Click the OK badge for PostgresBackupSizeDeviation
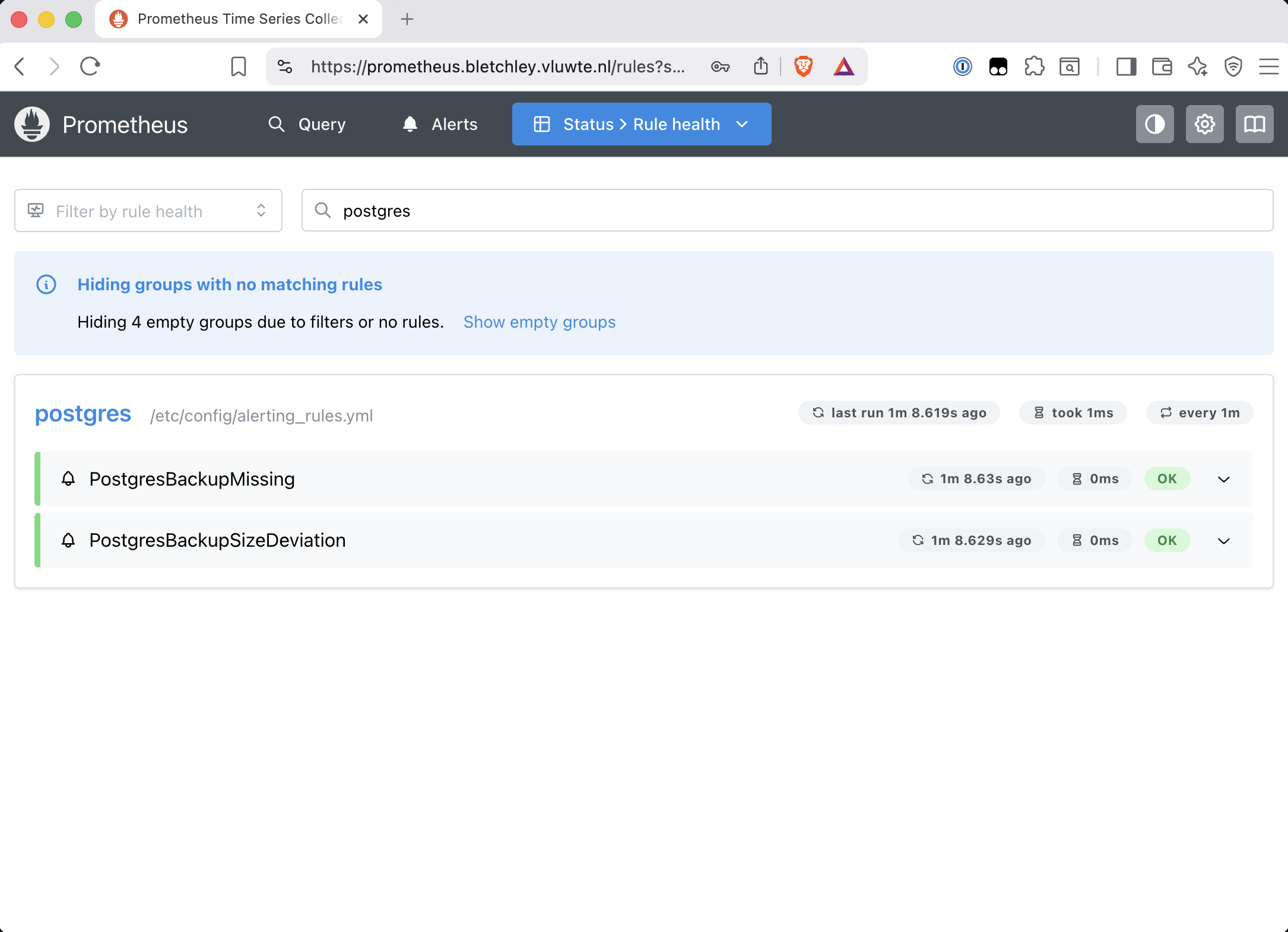Image resolution: width=1288 pixels, height=932 pixels. (1166, 540)
